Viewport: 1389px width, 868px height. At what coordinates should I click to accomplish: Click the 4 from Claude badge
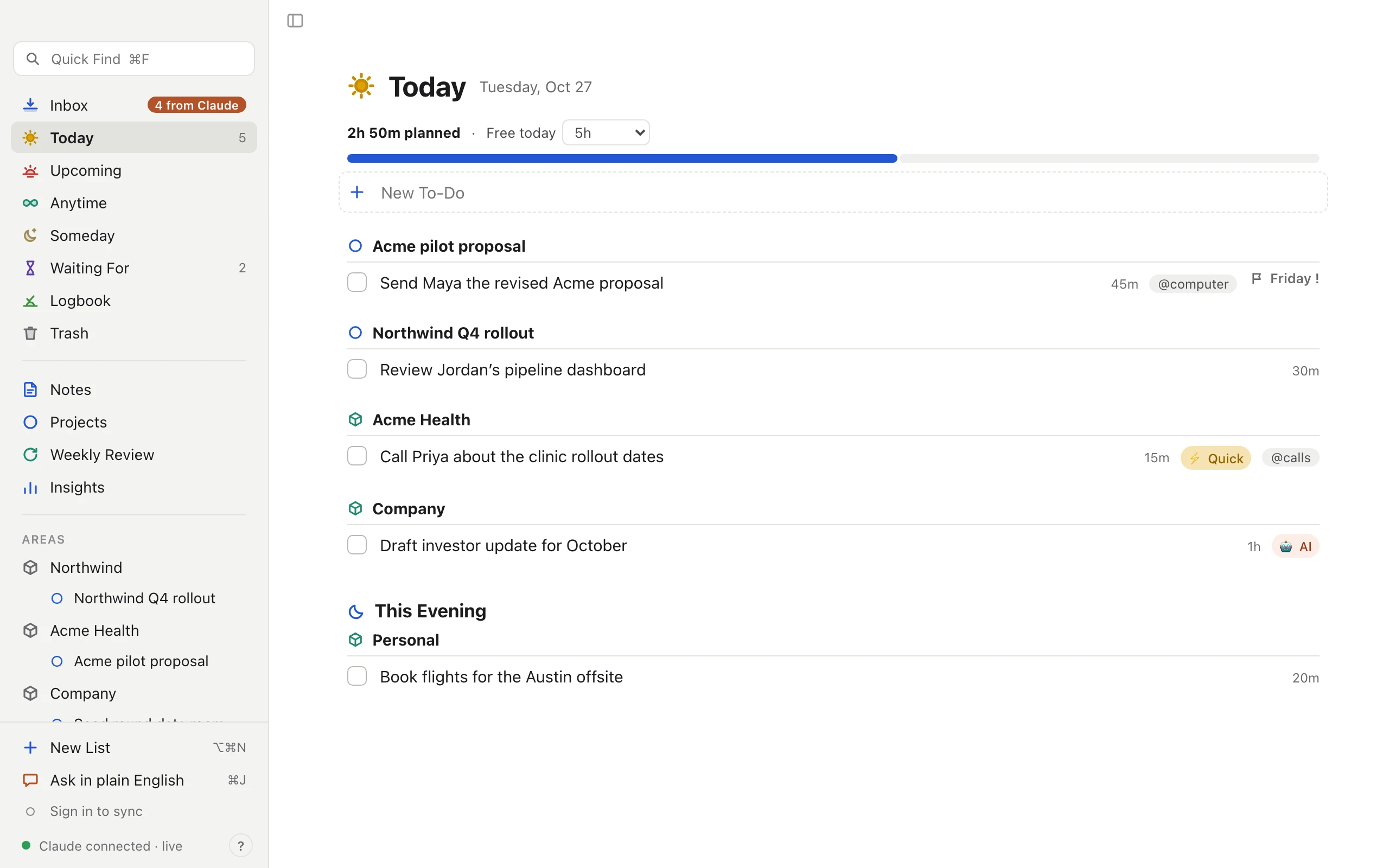point(197,105)
